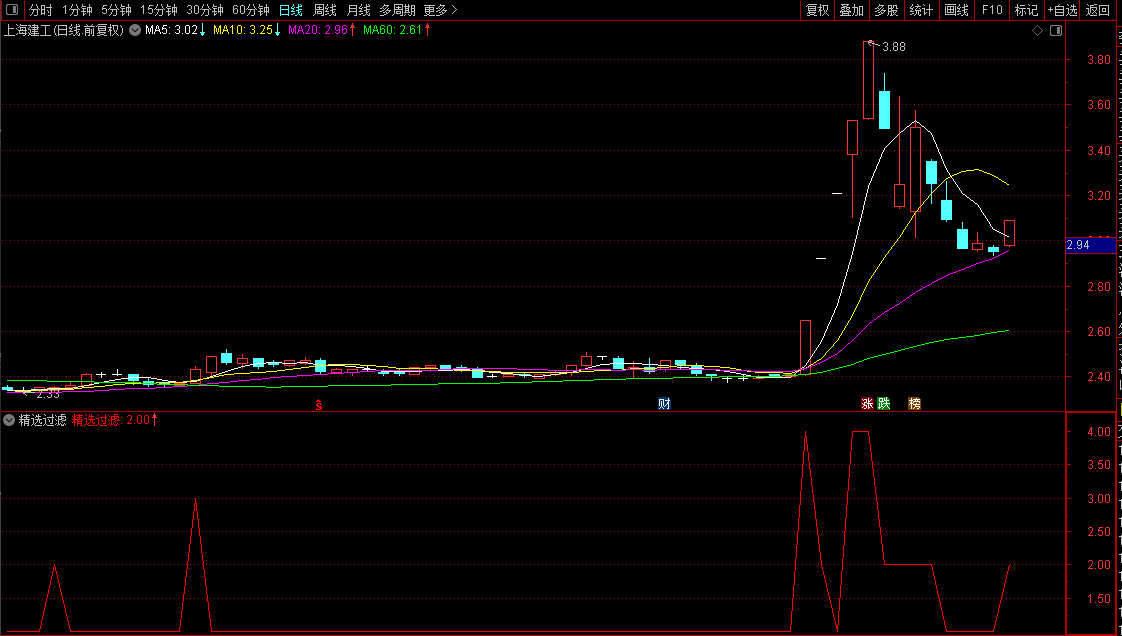Toggle the left sidebar panel icon
Viewport: 1122px width, 636px height.
[x=11, y=10]
